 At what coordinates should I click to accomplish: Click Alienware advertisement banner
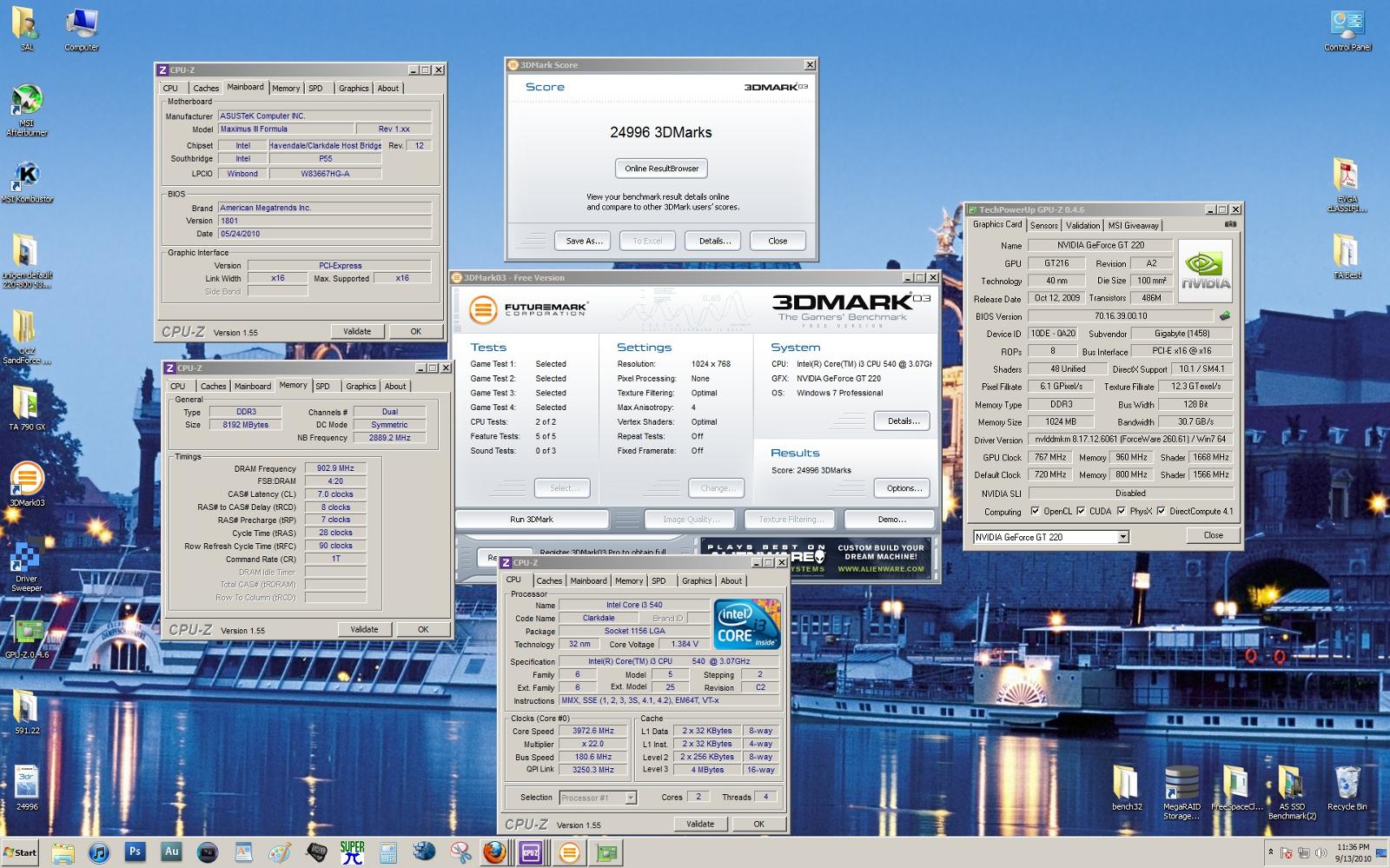[x=815, y=558]
